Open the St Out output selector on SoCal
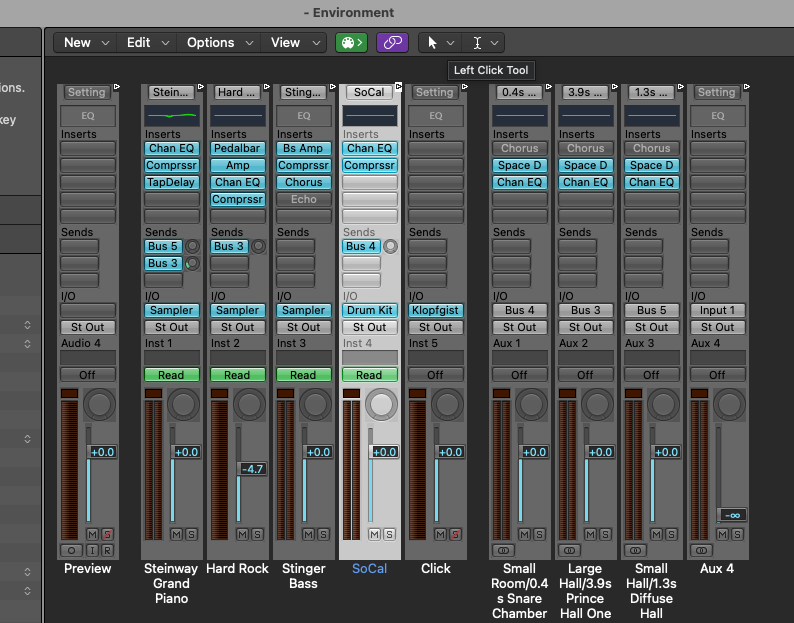The width and height of the screenshot is (794, 623). [369, 327]
